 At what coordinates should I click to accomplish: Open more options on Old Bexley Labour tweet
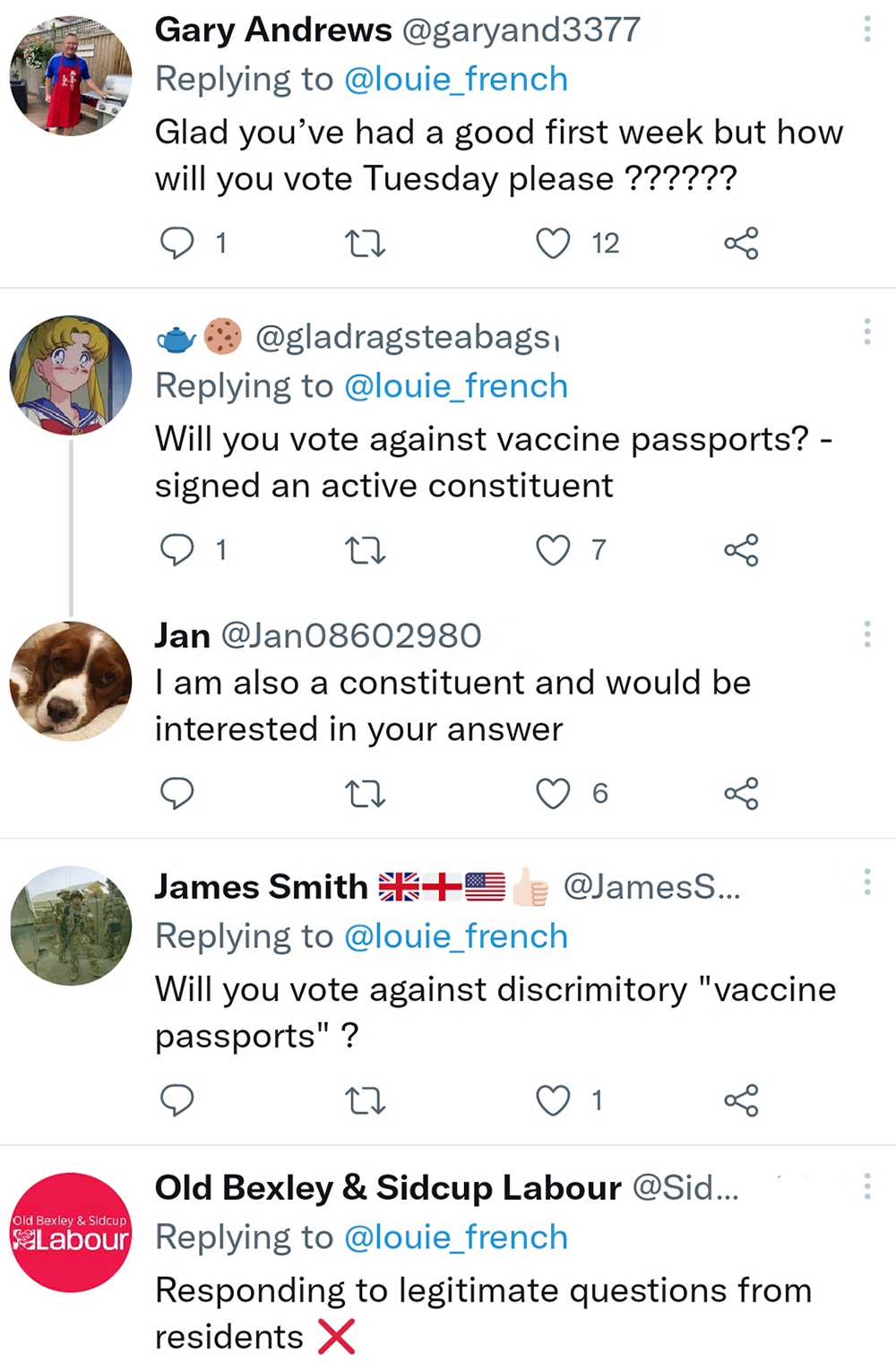point(866,1186)
